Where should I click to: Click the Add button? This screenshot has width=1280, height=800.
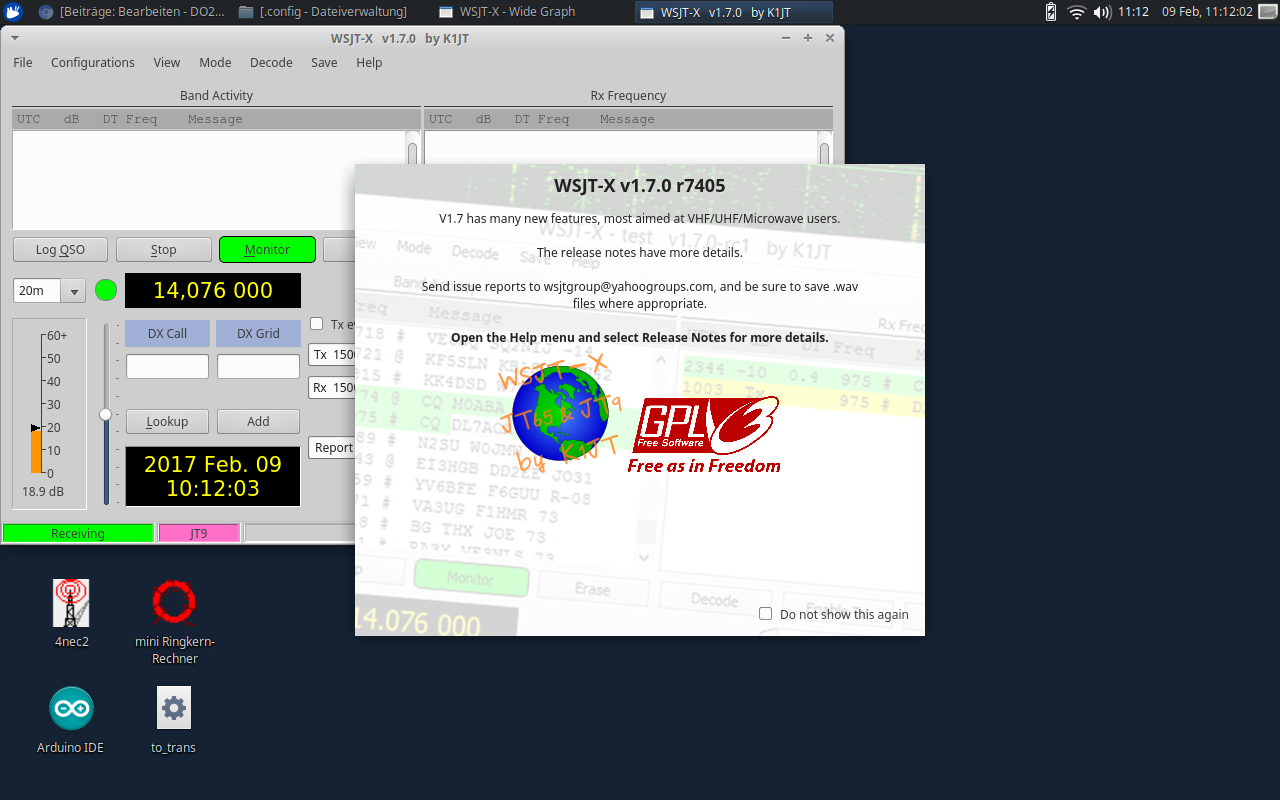point(258,422)
